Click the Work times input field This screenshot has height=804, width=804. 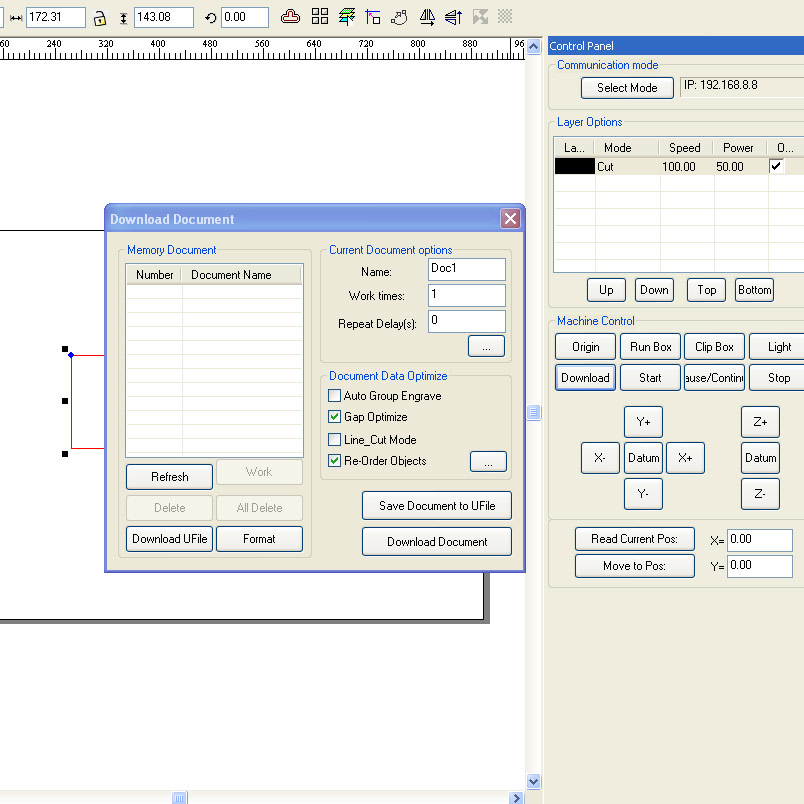click(467, 296)
